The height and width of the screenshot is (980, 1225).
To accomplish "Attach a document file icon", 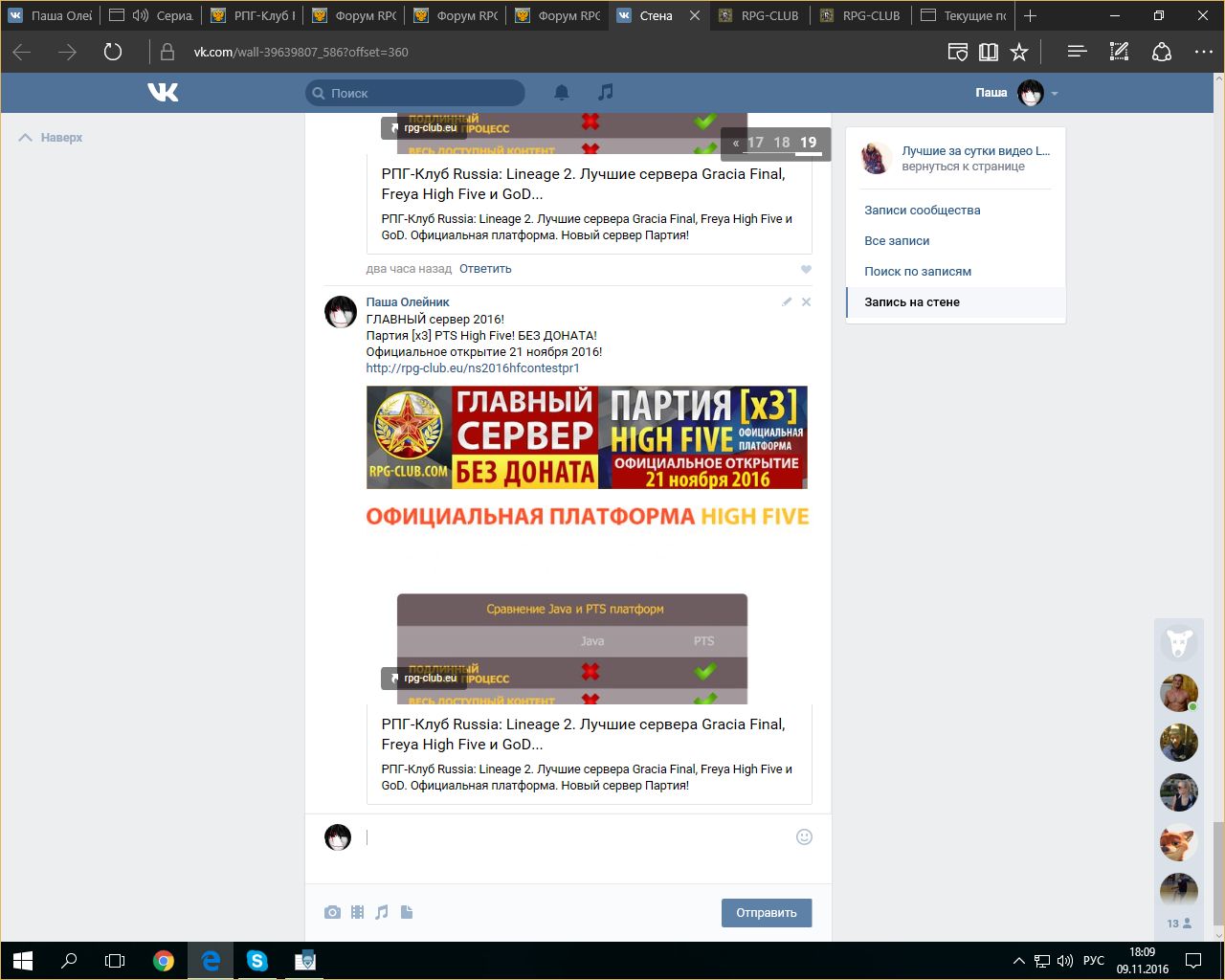I will point(407,912).
